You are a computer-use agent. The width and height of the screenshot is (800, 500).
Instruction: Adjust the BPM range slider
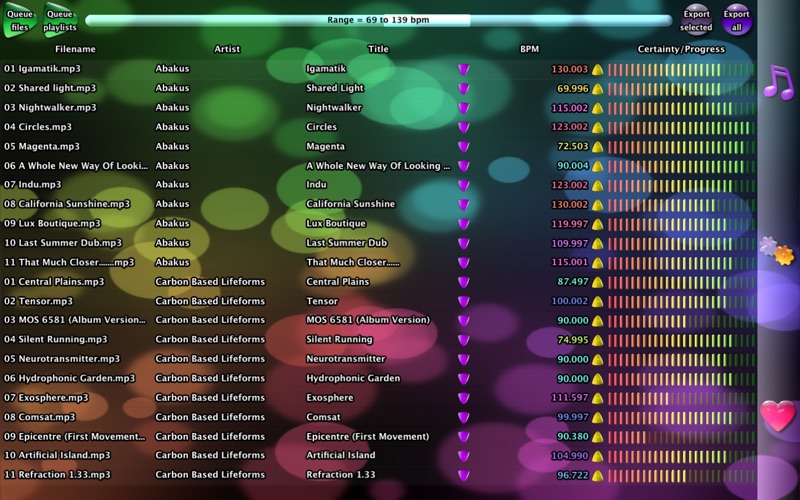pos(379,20)
